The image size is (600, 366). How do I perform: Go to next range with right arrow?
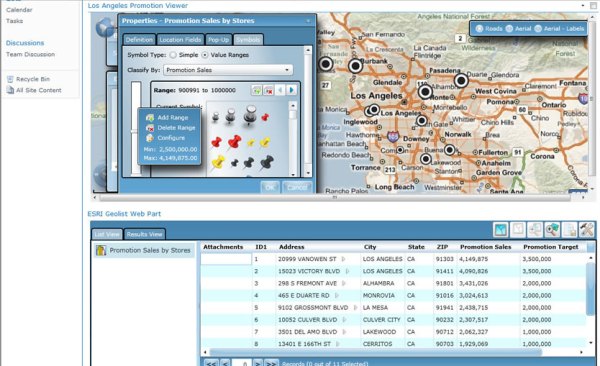292,90
